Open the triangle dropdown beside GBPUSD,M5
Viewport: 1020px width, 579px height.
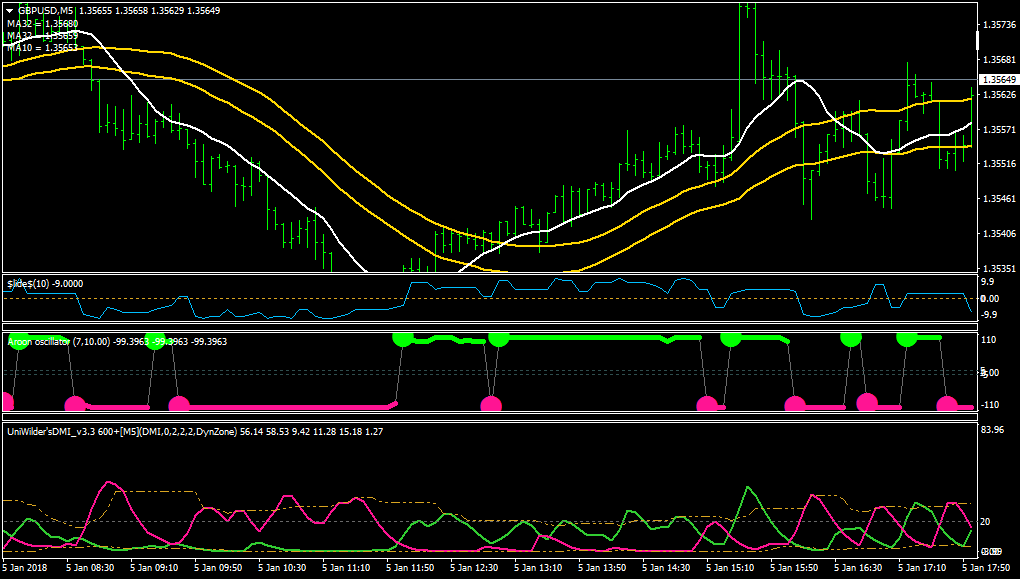pyautogui.click(x=10, y=10)
